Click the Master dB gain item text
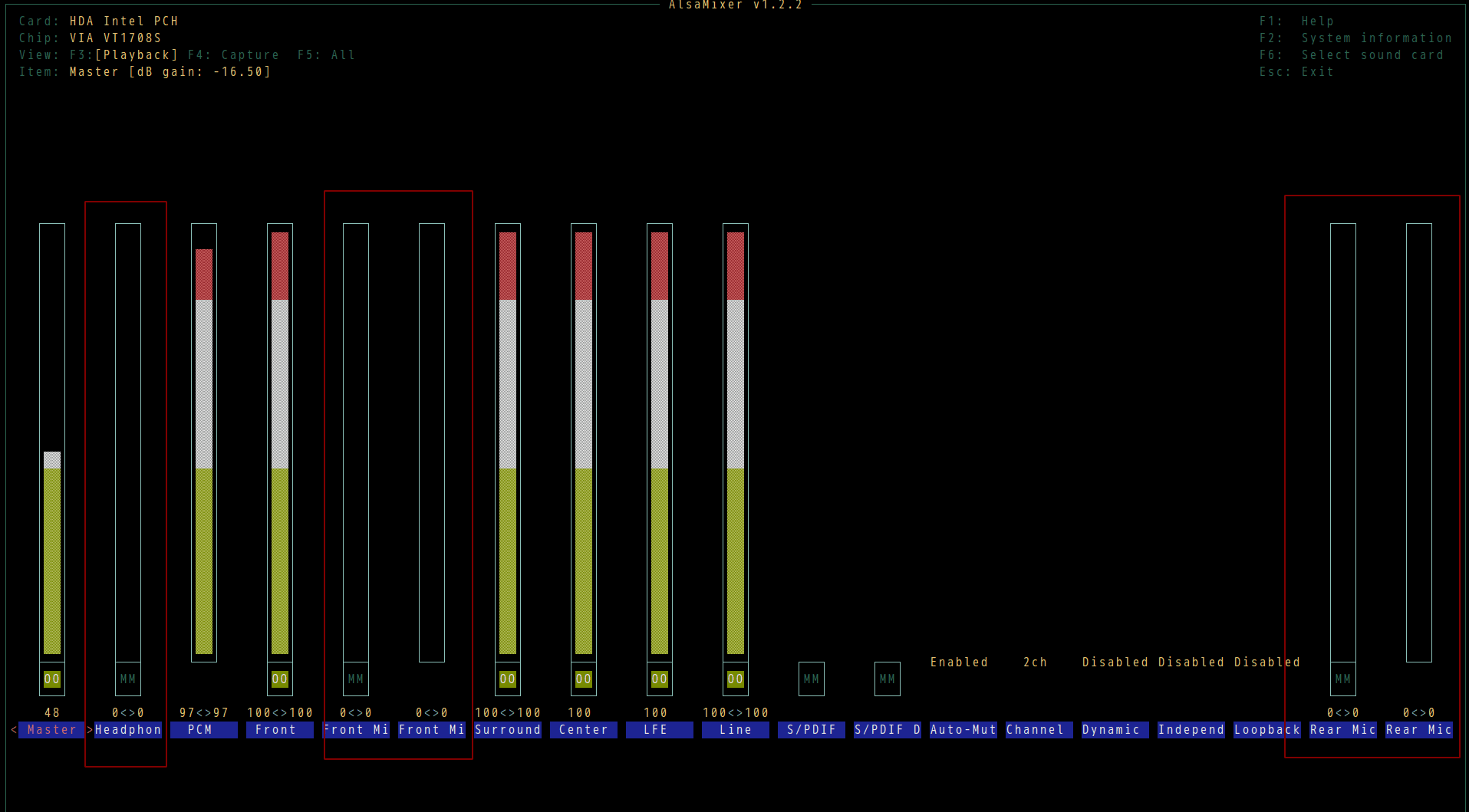The width and height of the screenshot is (1469, 812). click(x=170, y=72)
